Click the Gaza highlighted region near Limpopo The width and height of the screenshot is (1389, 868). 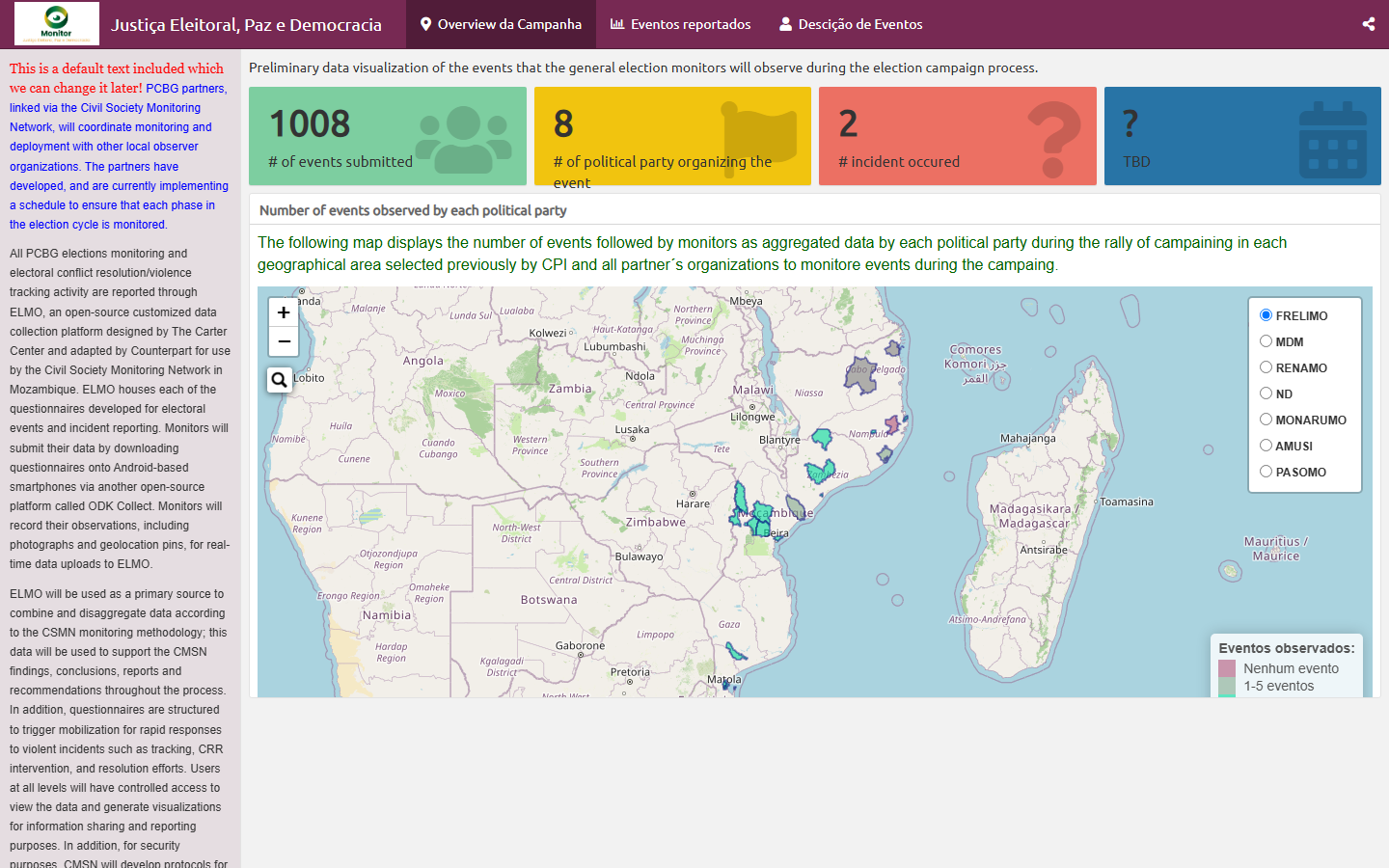click(x=736, y=652)
